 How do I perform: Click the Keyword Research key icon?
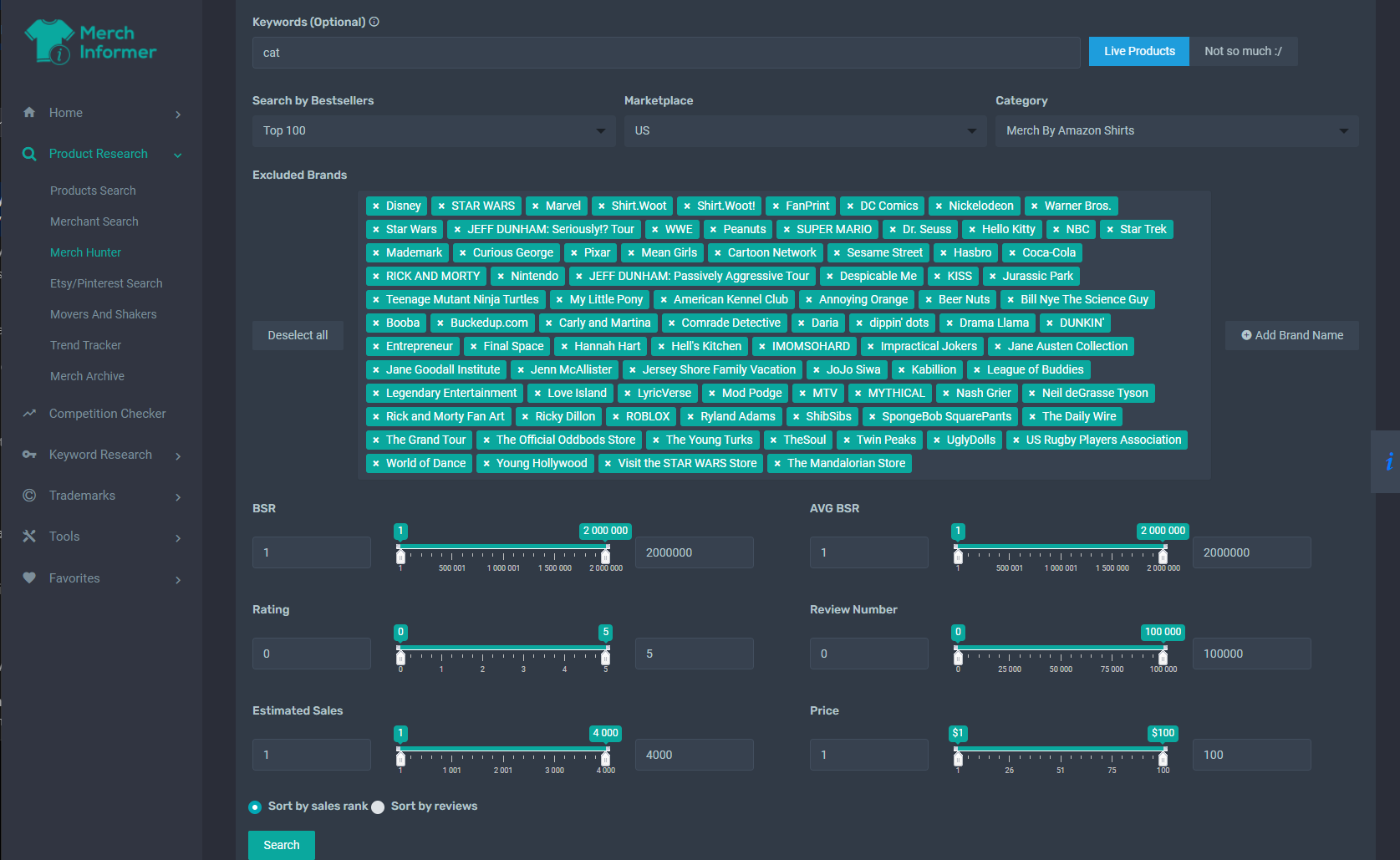point(29,455)
